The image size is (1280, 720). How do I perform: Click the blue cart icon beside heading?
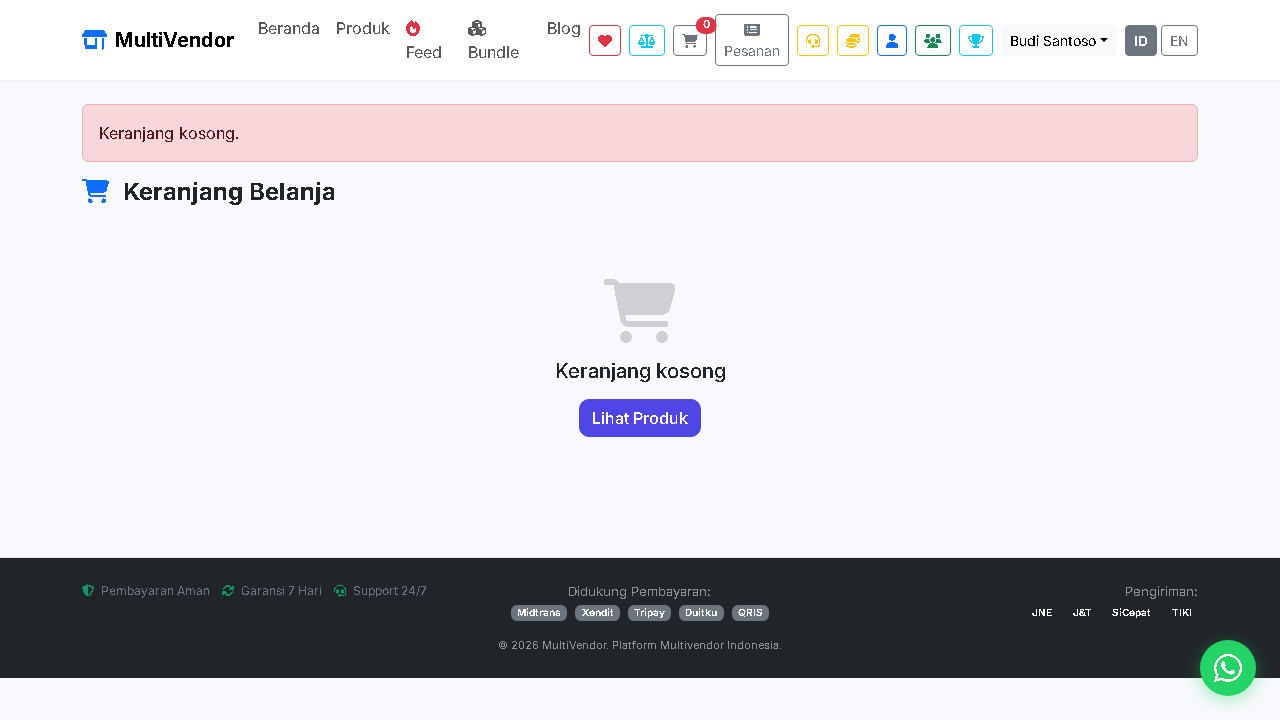pos(95,191)
